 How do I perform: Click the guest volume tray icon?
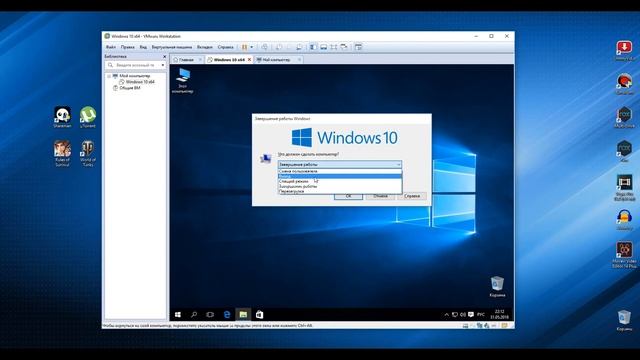pyautogui.click(x=463, y=315)
